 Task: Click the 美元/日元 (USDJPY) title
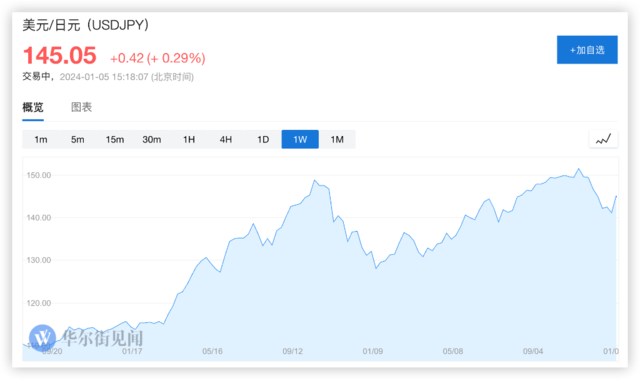click(85, 25)
